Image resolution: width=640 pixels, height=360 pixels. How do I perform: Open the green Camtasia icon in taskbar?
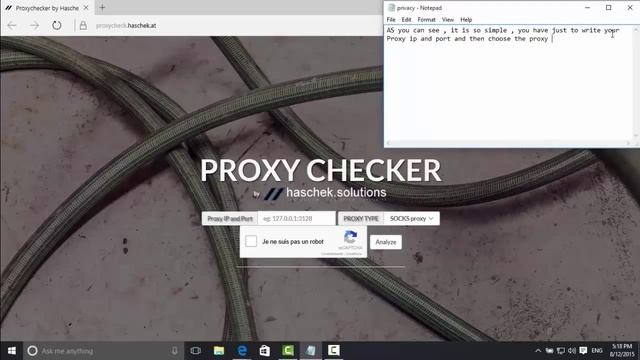pyautogui.click(x=288, y=351)
